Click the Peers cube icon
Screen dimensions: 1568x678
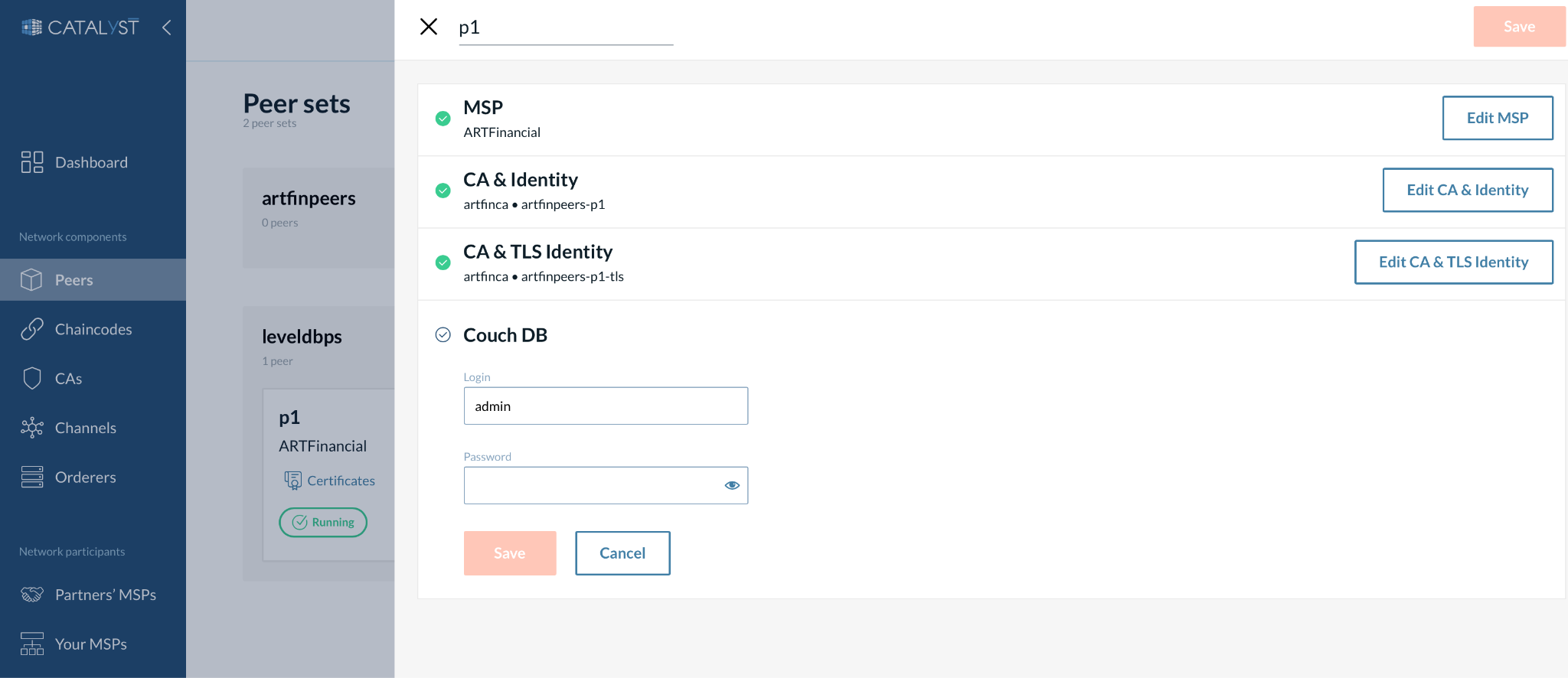tap(31, 280)
